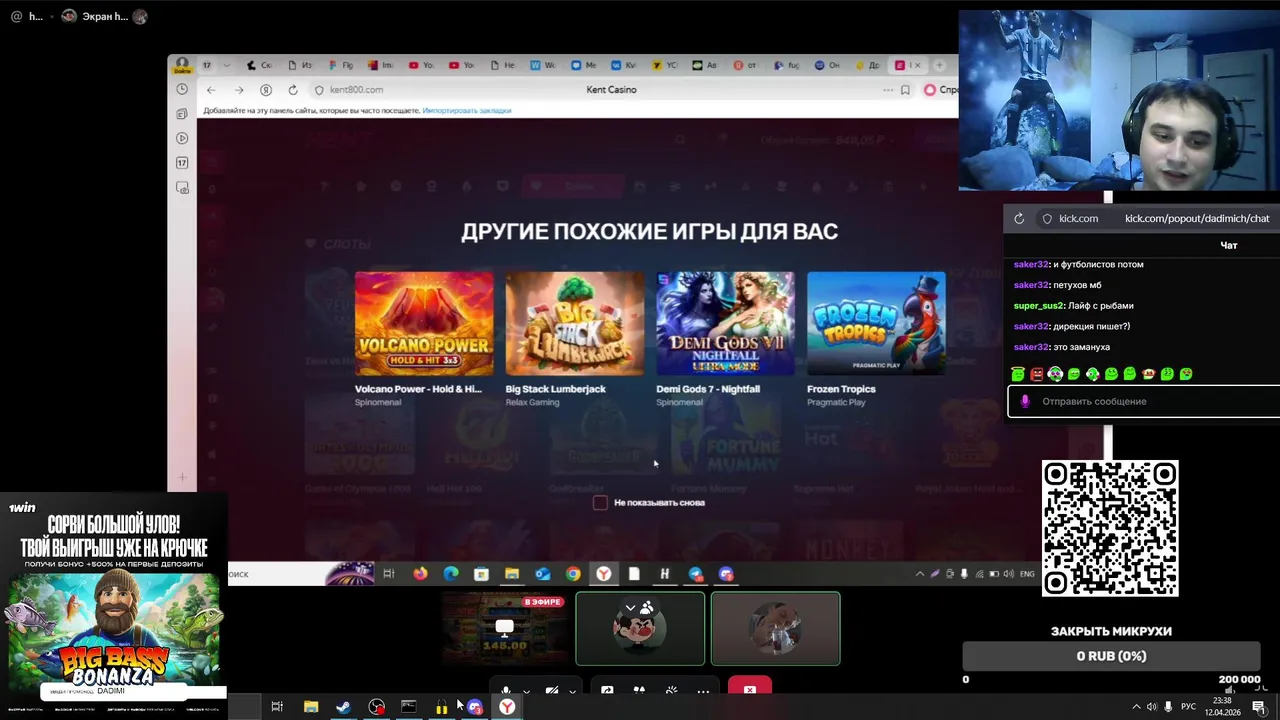1280x720 pixels.
Task: Expand the tab list chevron next to 17
Action: click(x=227, y=65)
